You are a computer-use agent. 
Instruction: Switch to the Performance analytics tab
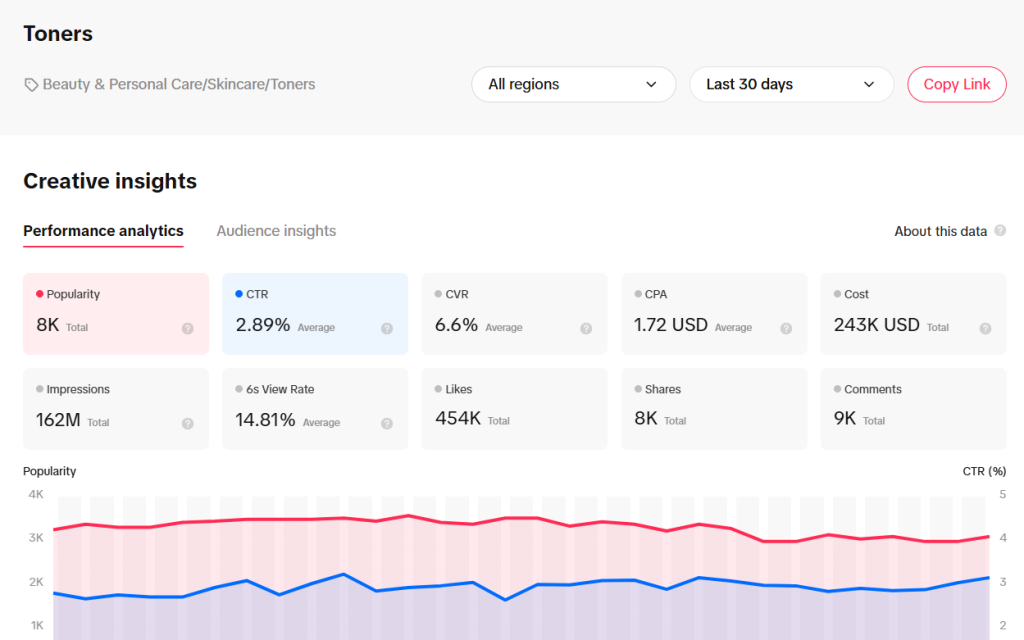tap(103, 231)
